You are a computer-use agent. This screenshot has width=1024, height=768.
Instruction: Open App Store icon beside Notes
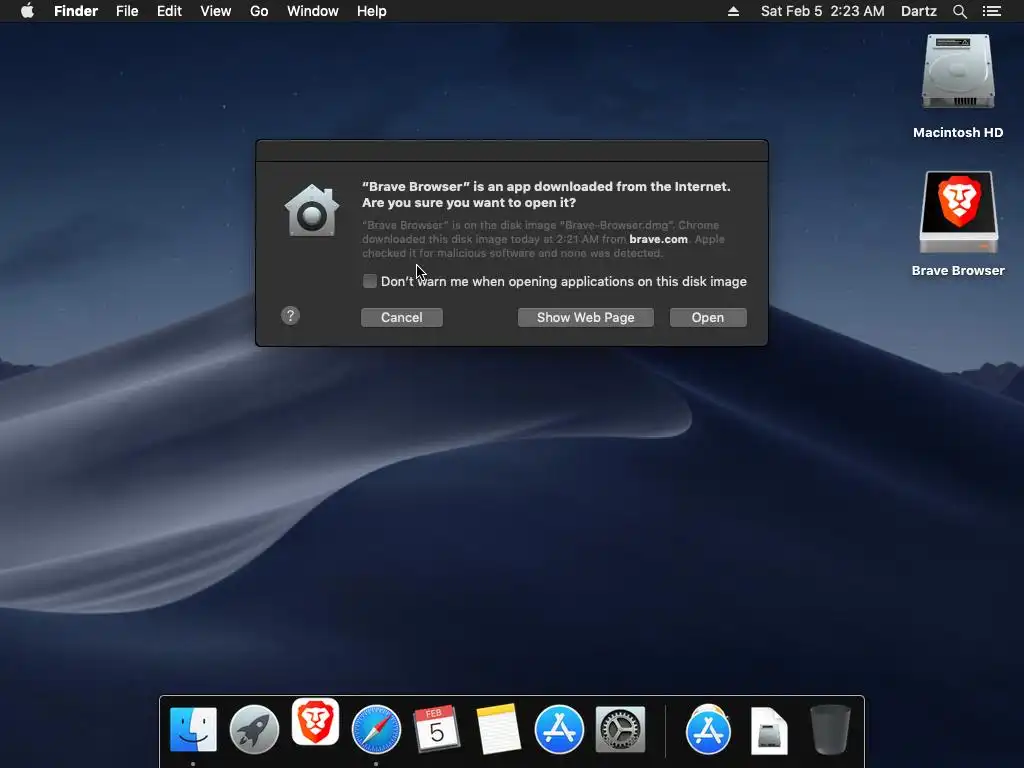(x=559, y=729)
